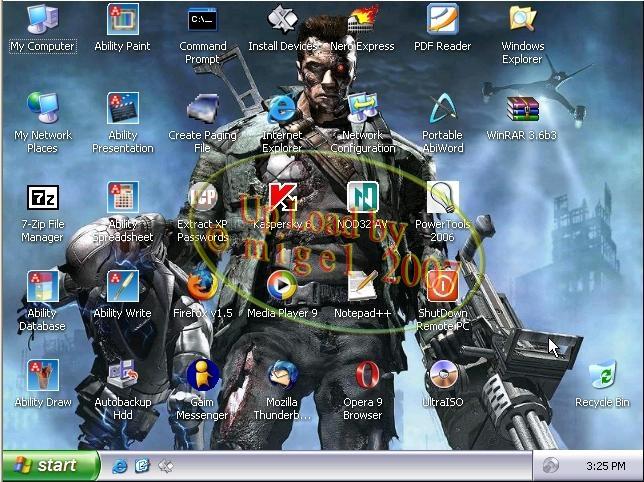Open the Recycle Bin
Screen dimensions: 644x482
[x=602, y=377]
